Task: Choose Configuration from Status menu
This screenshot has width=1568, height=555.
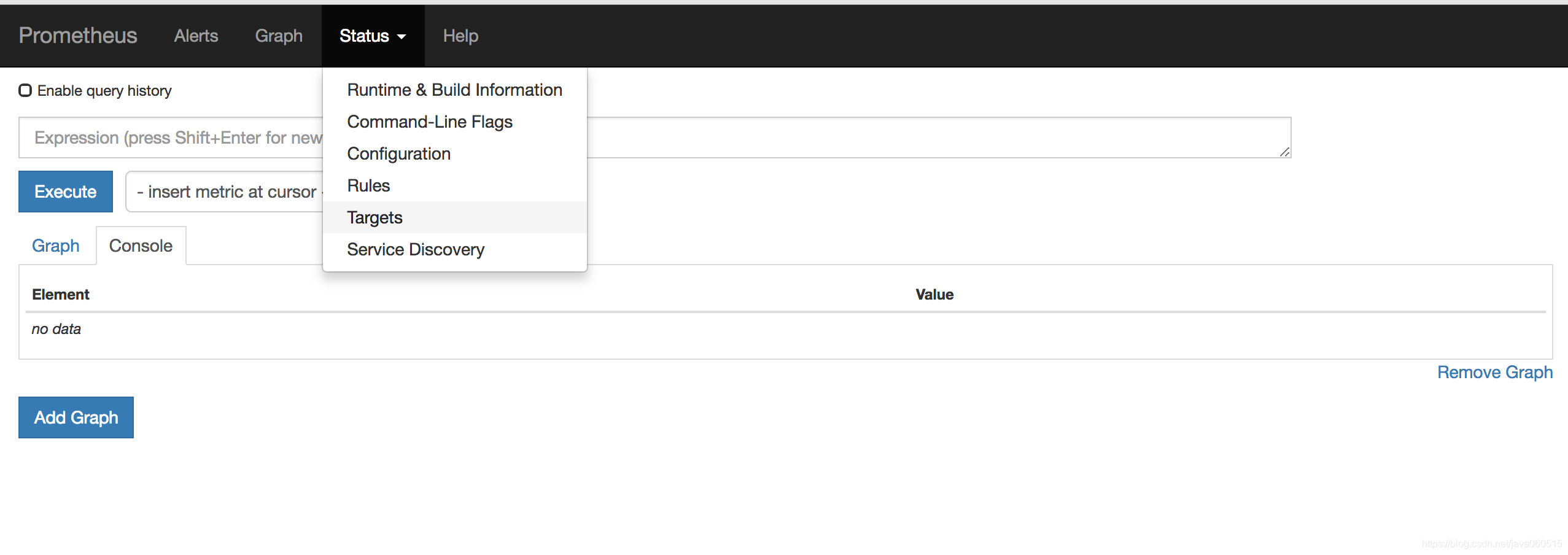Action: [x=454, y=153]
